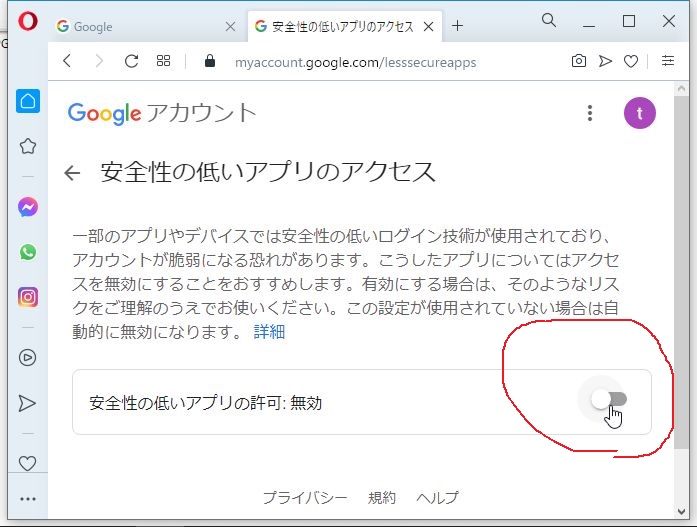Image resolution: width=697 pixels, height=527 pixels.
Task: Click the 安全性の低いアプリの許可: 無効 label
Action: [205, 403]
